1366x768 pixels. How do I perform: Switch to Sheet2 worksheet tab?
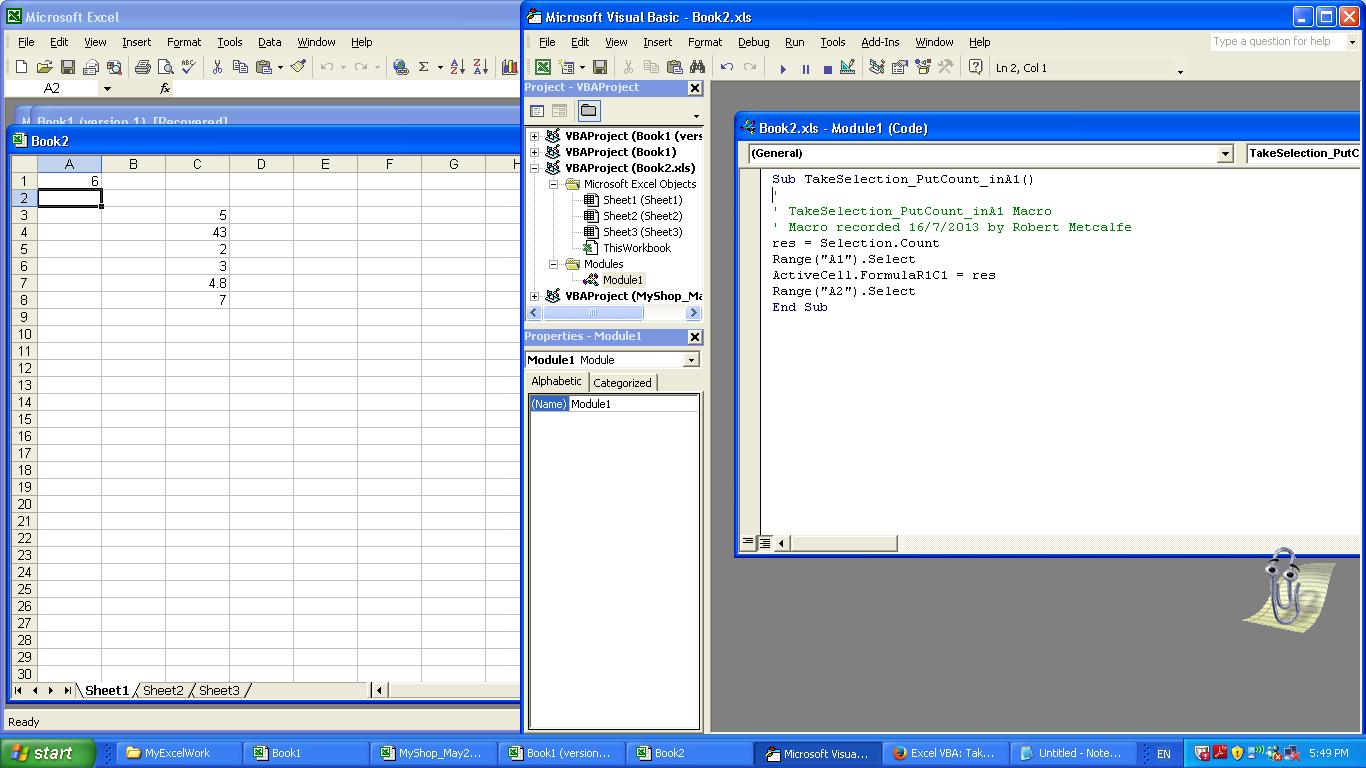[x=163, y=690]
